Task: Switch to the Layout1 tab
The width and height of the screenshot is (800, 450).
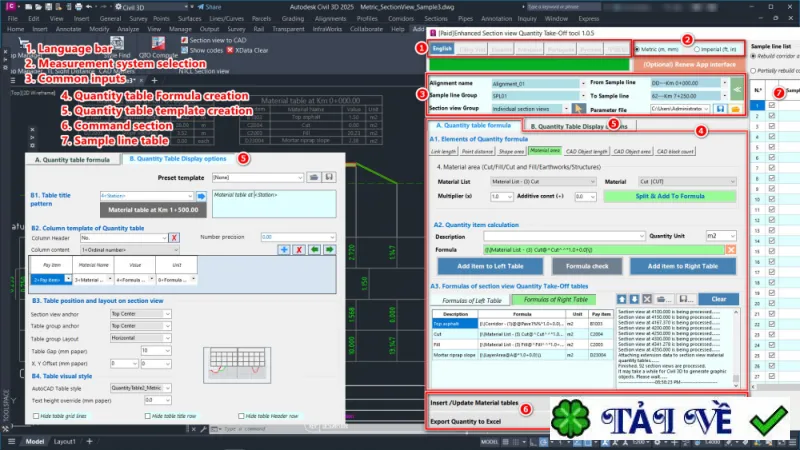Action: point(65,441)
